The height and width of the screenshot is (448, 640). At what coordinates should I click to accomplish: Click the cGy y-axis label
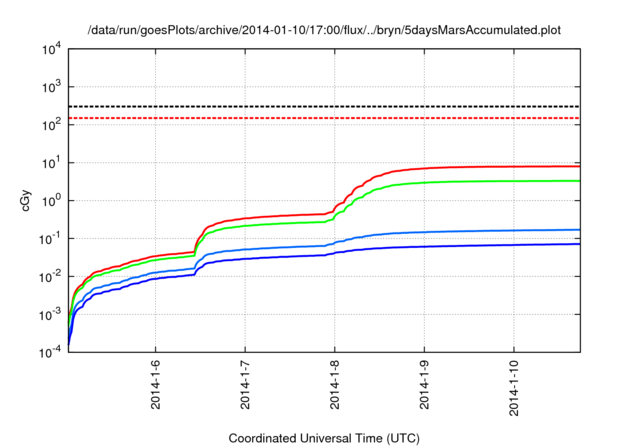[x=25, y=200]
